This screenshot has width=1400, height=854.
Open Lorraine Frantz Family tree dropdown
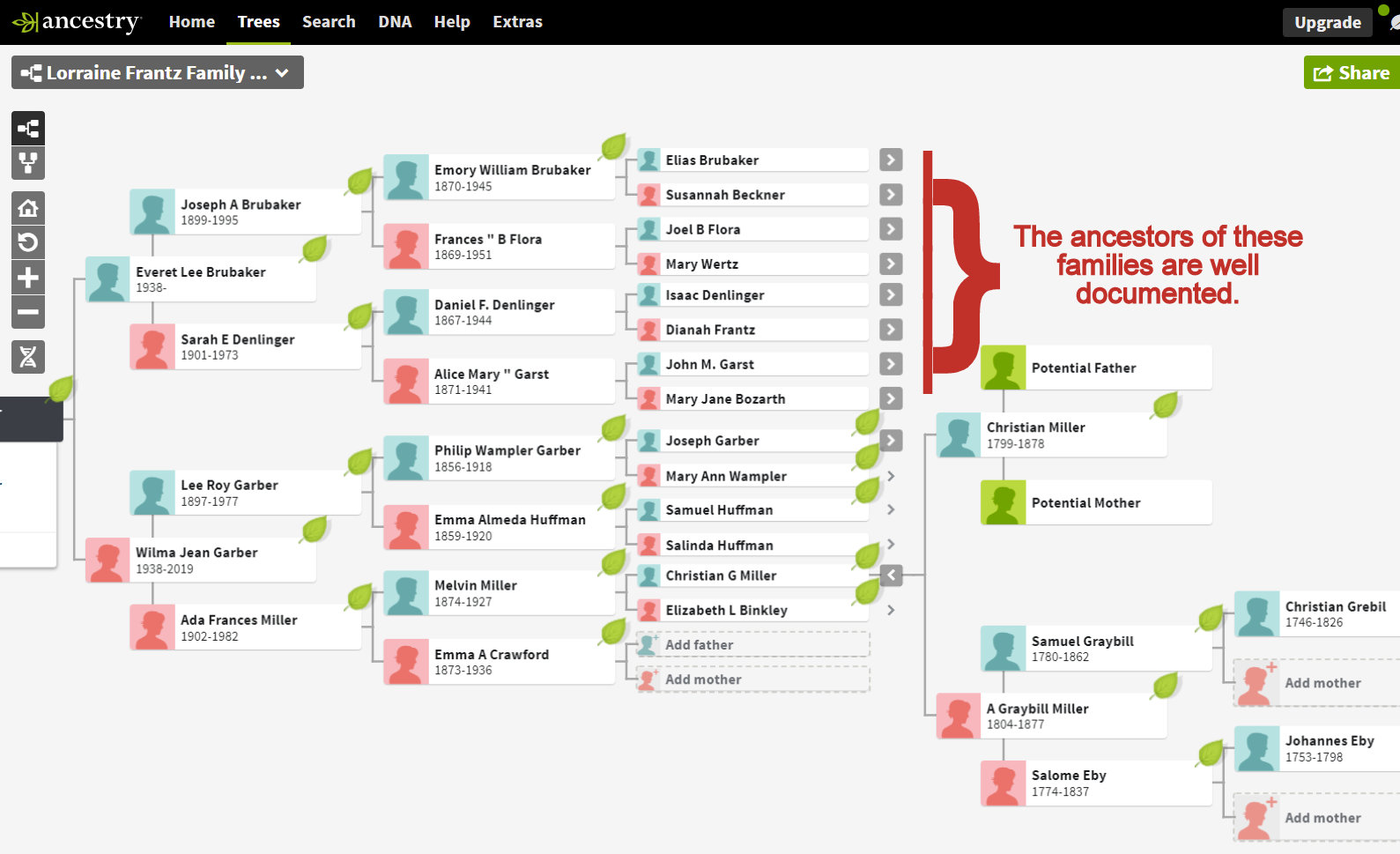coord(157,73)
